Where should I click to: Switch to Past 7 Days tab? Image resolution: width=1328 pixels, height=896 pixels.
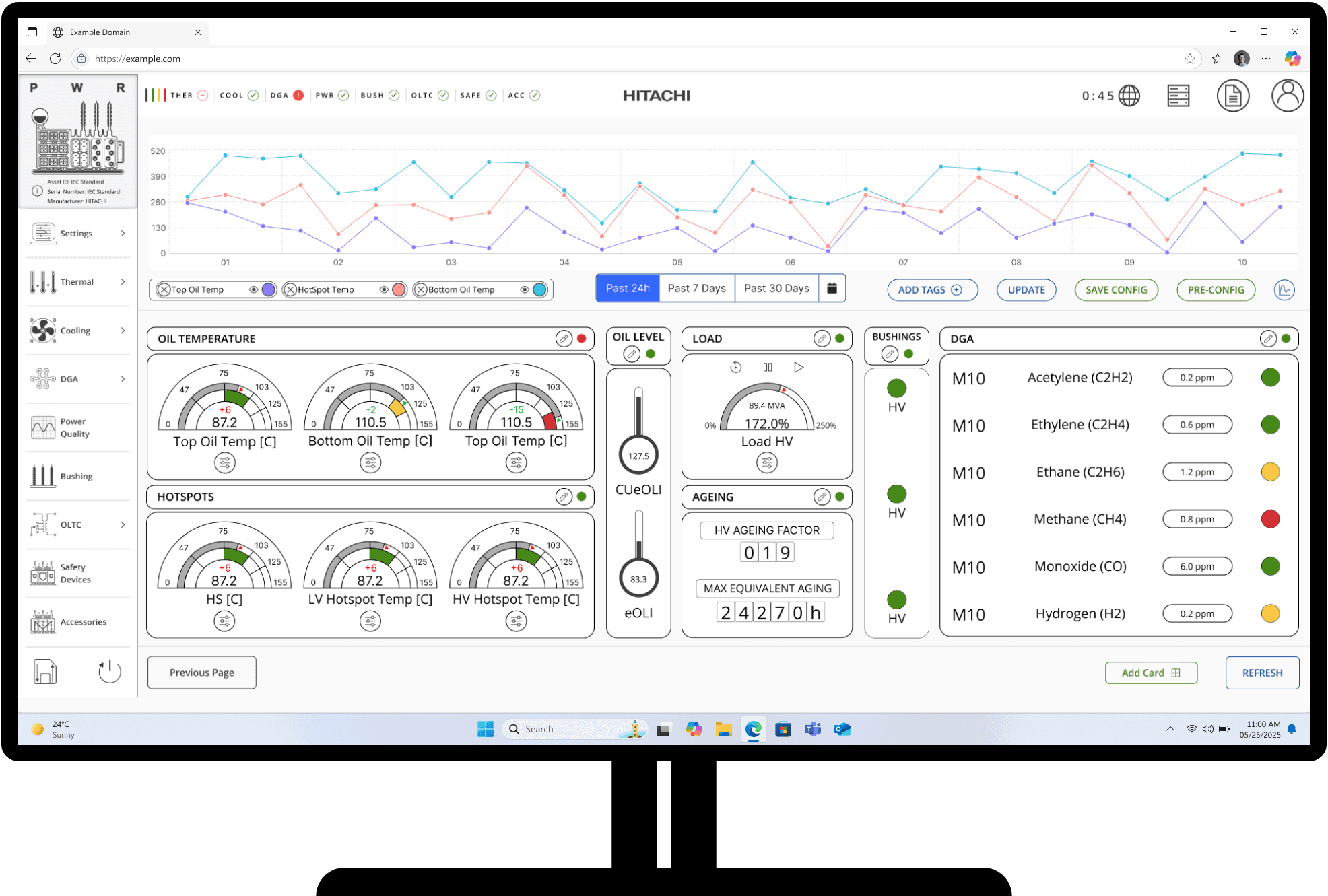[696, 288]
